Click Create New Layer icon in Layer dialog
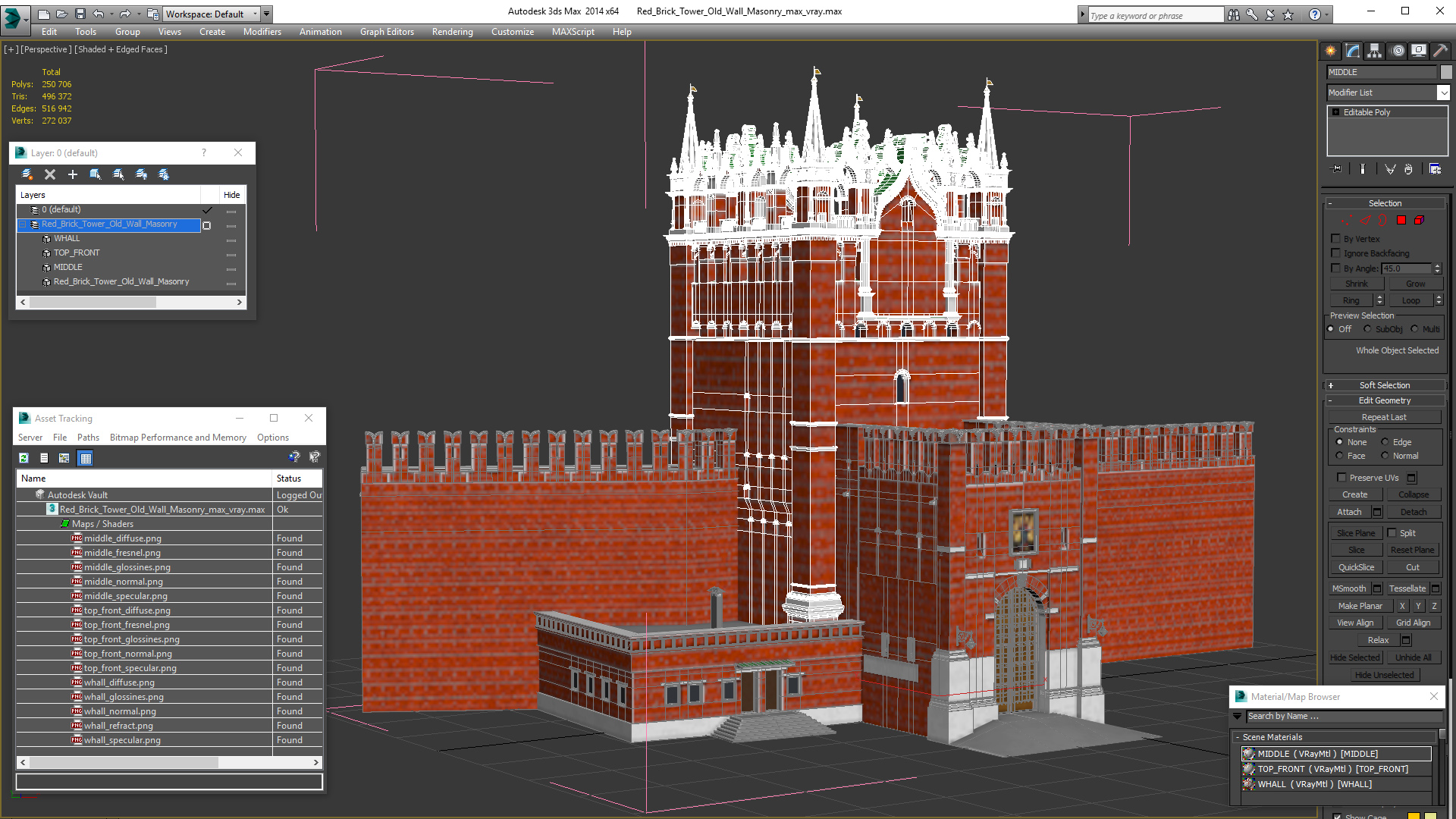1456x819 pixels. tap(27, 174)
